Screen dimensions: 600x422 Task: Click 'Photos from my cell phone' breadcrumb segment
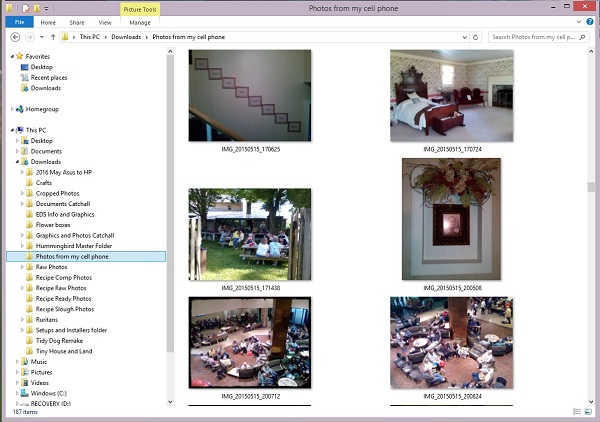point(188,37)
